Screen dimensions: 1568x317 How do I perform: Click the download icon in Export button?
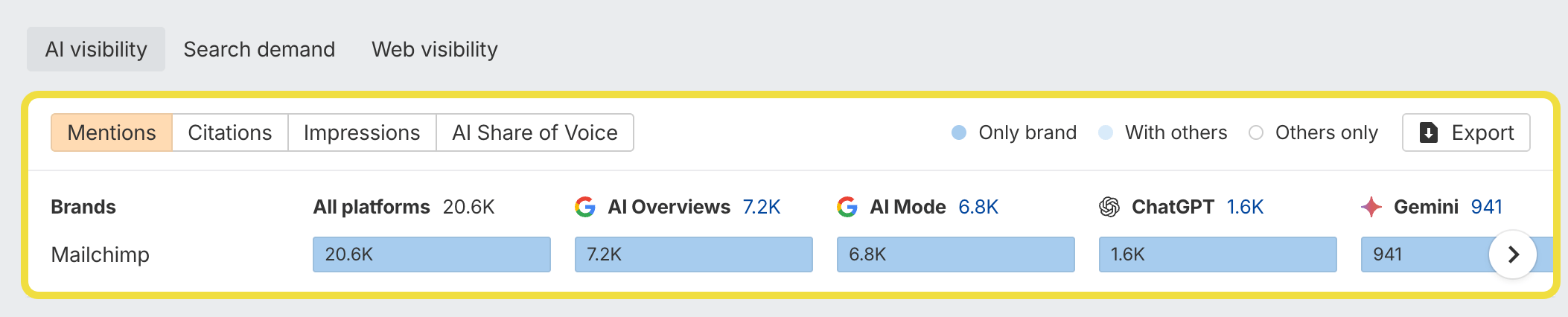tap(1429, 132)
